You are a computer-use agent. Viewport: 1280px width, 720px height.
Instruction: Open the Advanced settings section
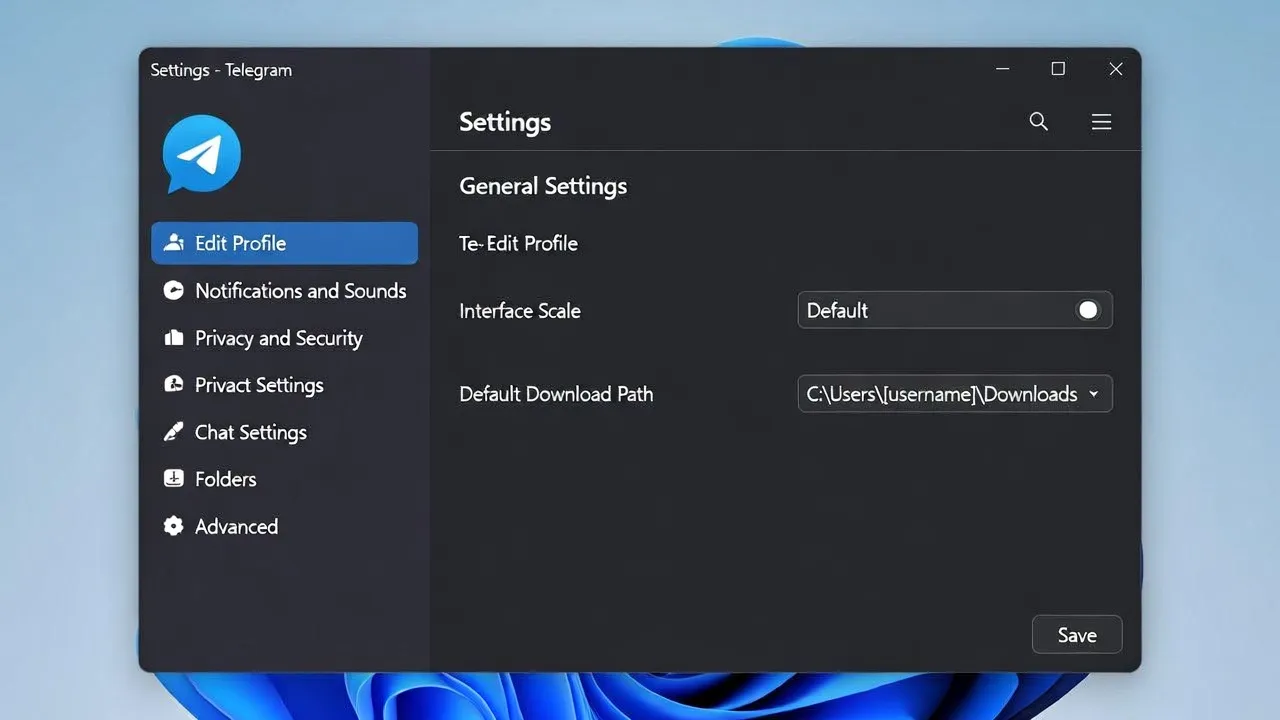[236, 526]
